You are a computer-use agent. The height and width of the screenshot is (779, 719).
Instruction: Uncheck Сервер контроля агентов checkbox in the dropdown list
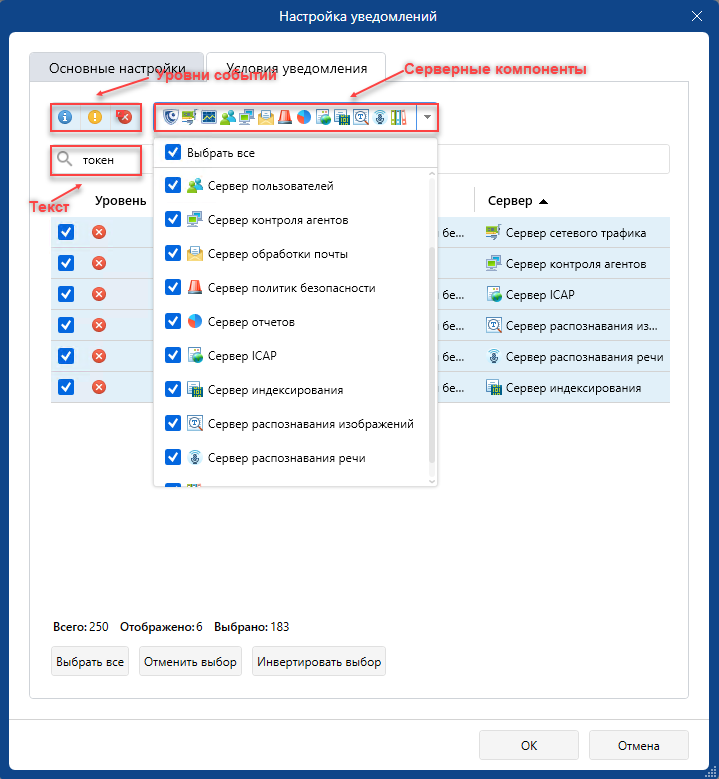tap(173, 219)
